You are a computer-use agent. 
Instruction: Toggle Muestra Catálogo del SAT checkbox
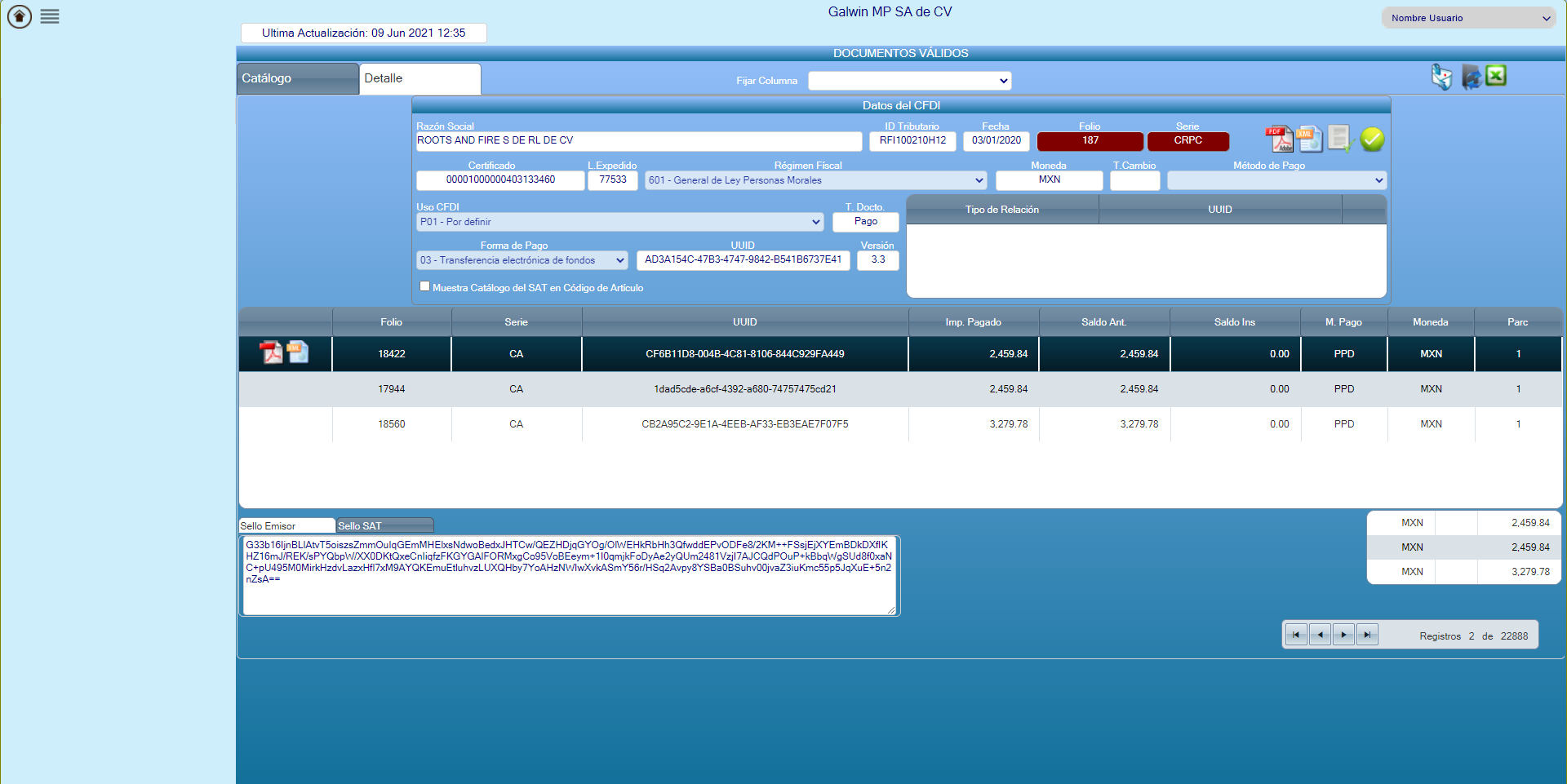click(x=424, y=286)
